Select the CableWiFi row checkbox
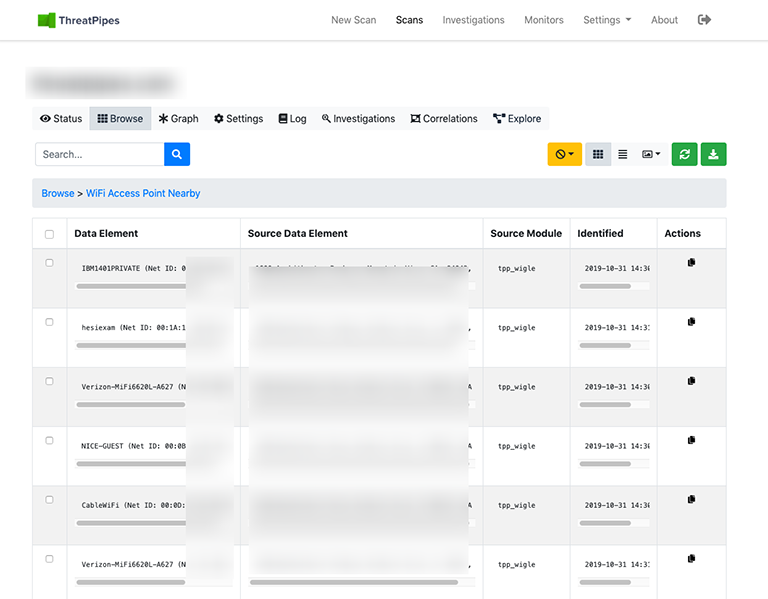The image size is (768, 599). click(x=50, y=499)
